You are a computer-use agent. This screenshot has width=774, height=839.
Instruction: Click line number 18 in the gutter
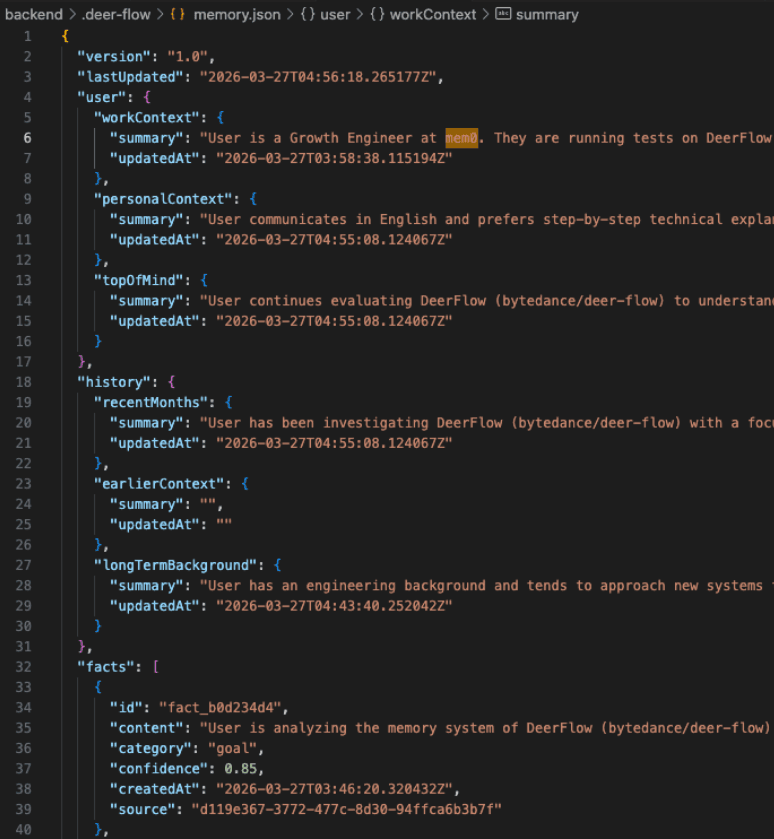(24, 382)
